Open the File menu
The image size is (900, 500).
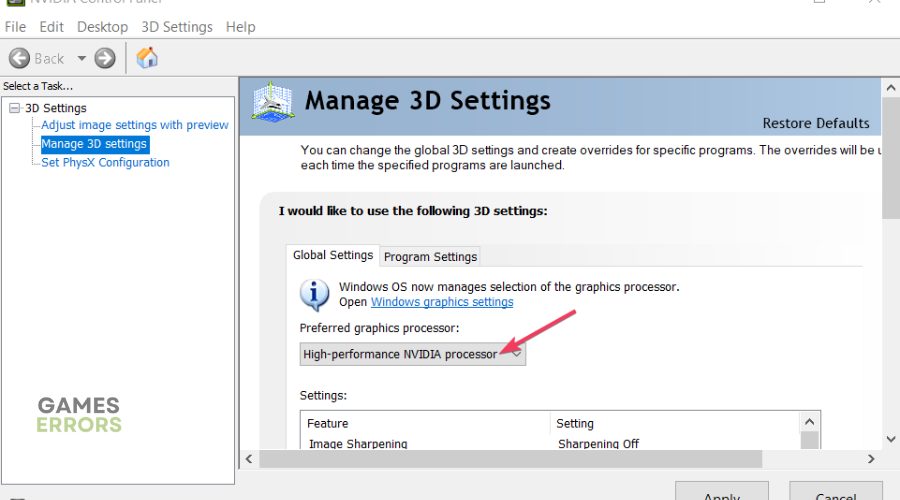point(15,27)
